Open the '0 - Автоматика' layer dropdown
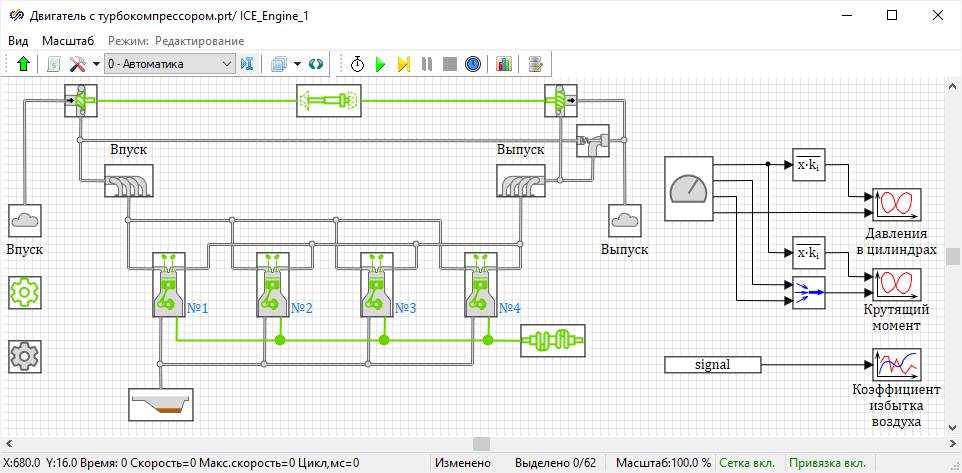This screenshot has height=473, width=962. point(169,64)
